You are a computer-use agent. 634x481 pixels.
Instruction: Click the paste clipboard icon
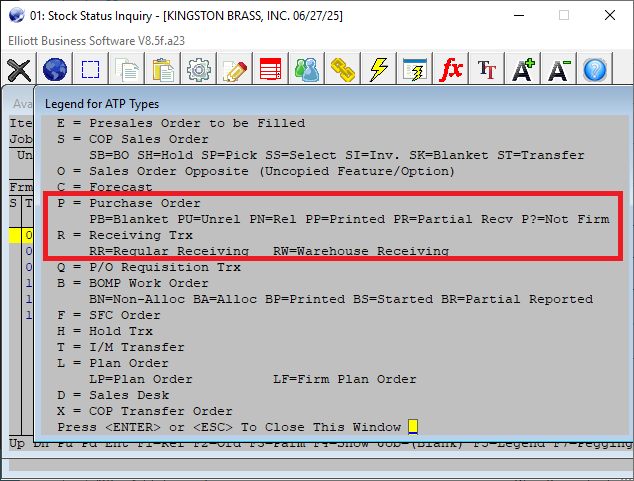click(x=163, y=70)
